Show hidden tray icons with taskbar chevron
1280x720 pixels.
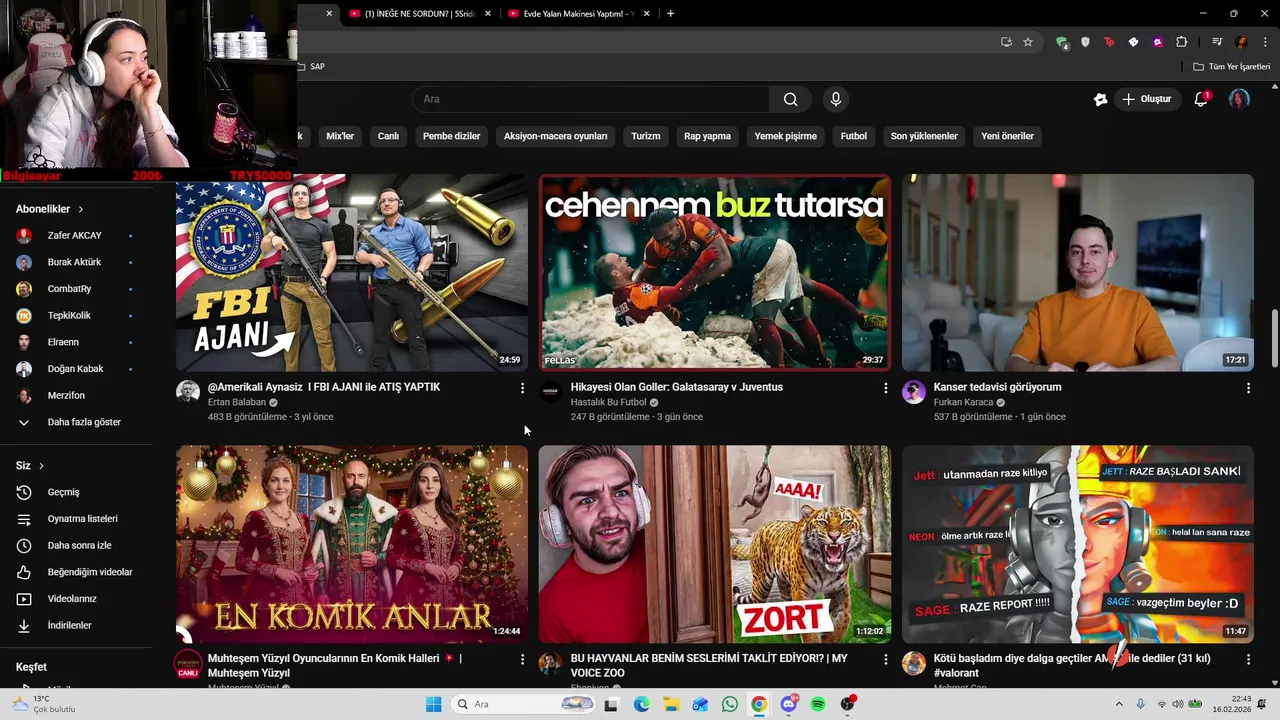click(1119, 704)
